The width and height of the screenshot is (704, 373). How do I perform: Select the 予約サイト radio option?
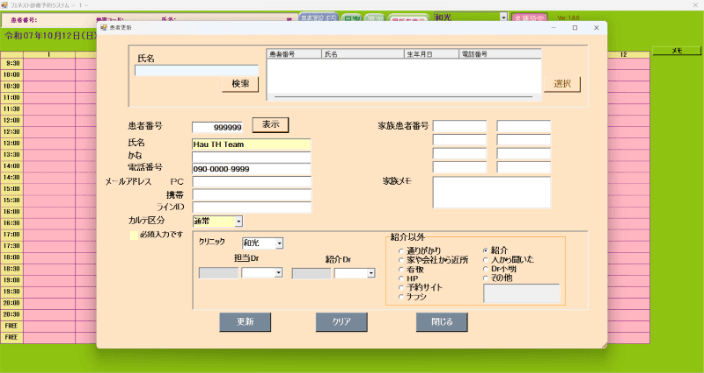401,288
